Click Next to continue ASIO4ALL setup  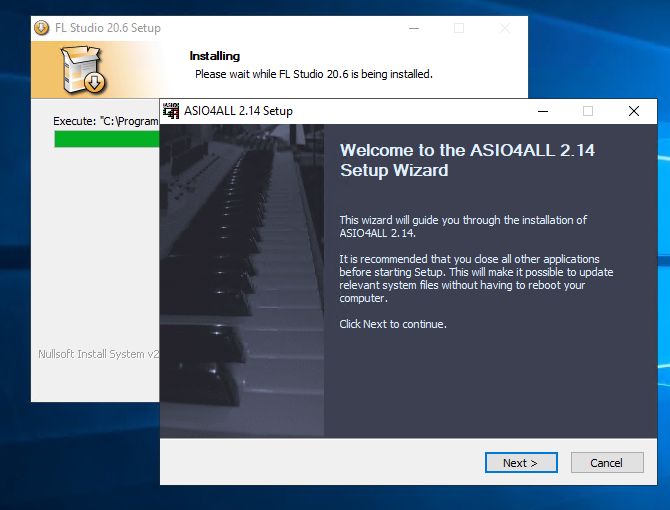click(521, 463)
